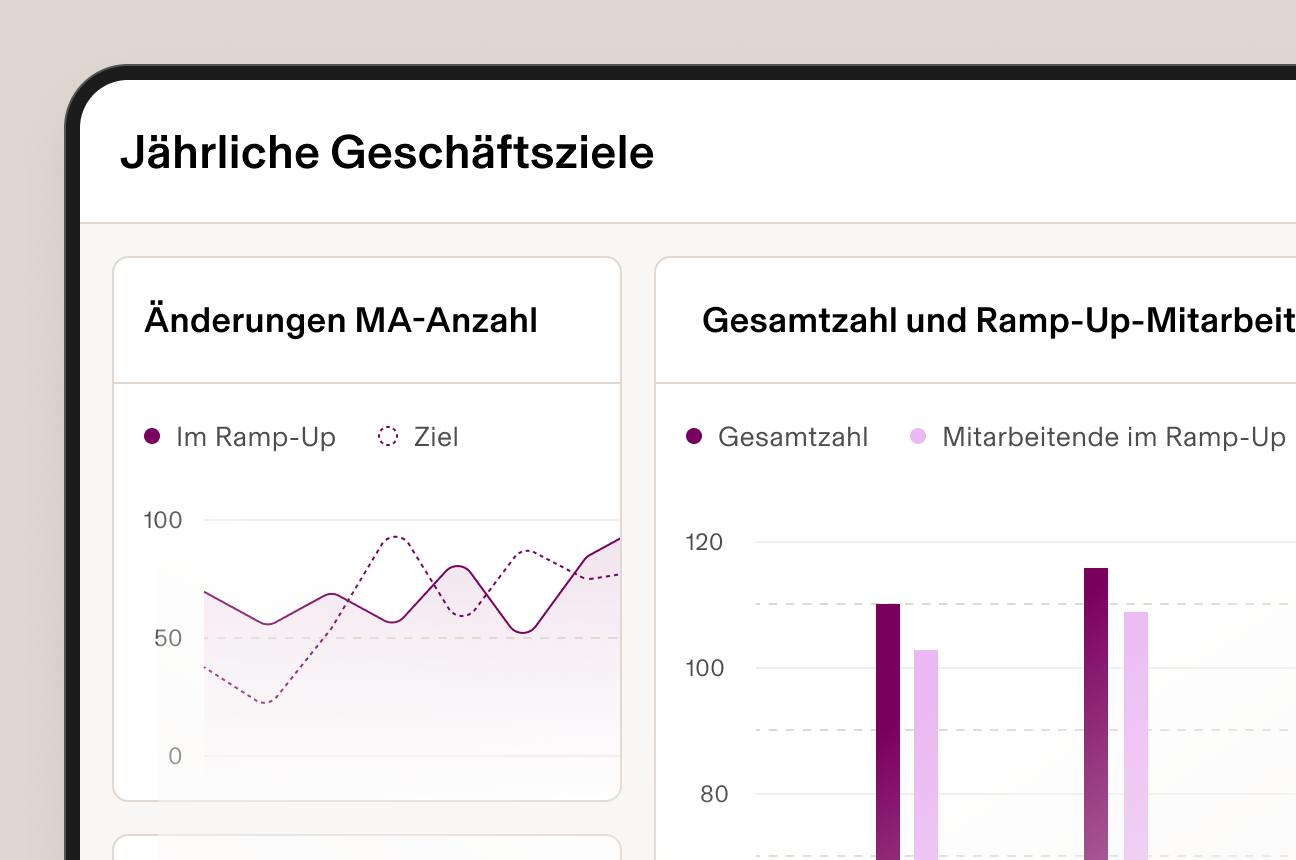This screenshot has width=1296, height=860.
Task: Click the 'Gesamtzahl' legend dot marker
Action: tap(694, 436)
